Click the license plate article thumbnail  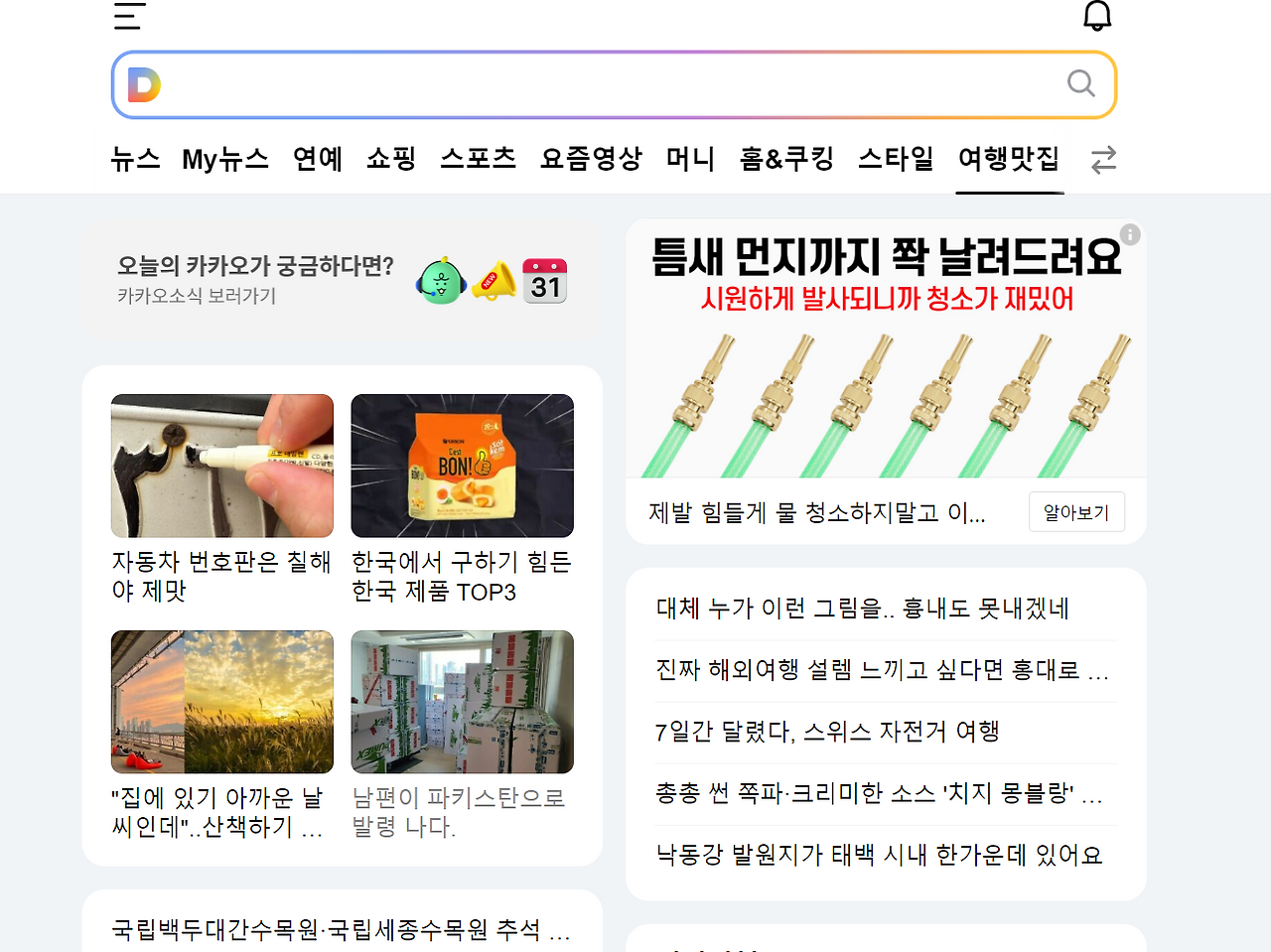point(221,466)
